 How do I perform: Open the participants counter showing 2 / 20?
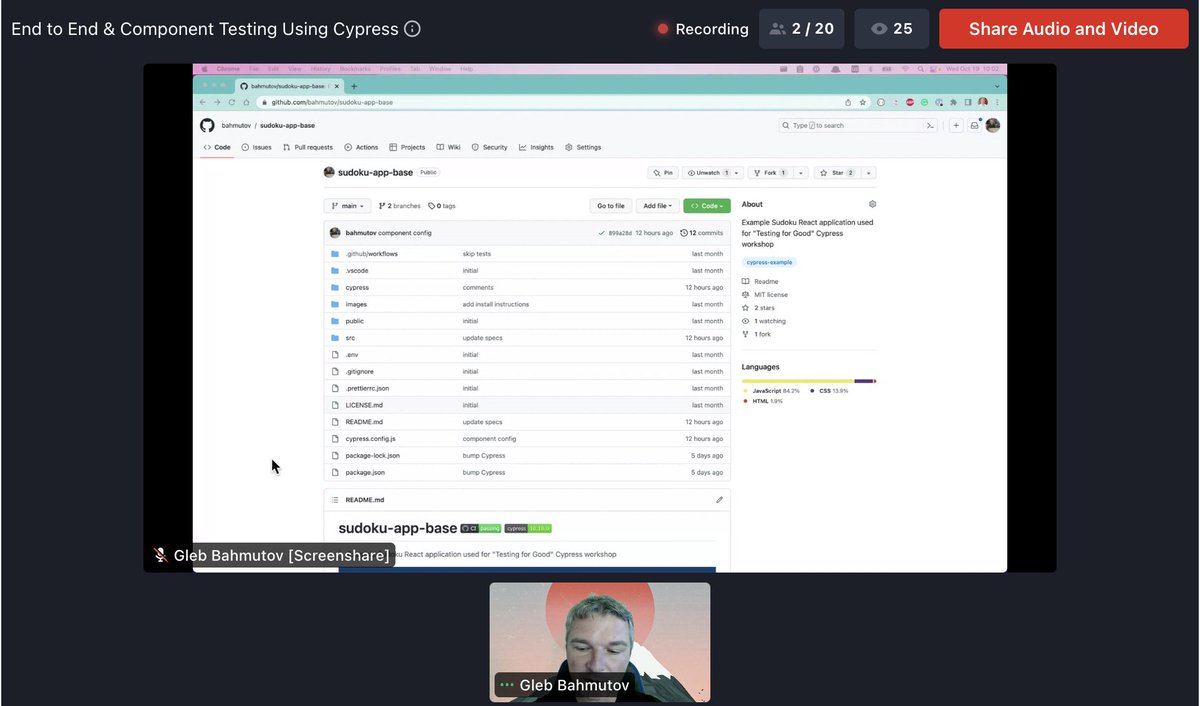click(802, 29)
